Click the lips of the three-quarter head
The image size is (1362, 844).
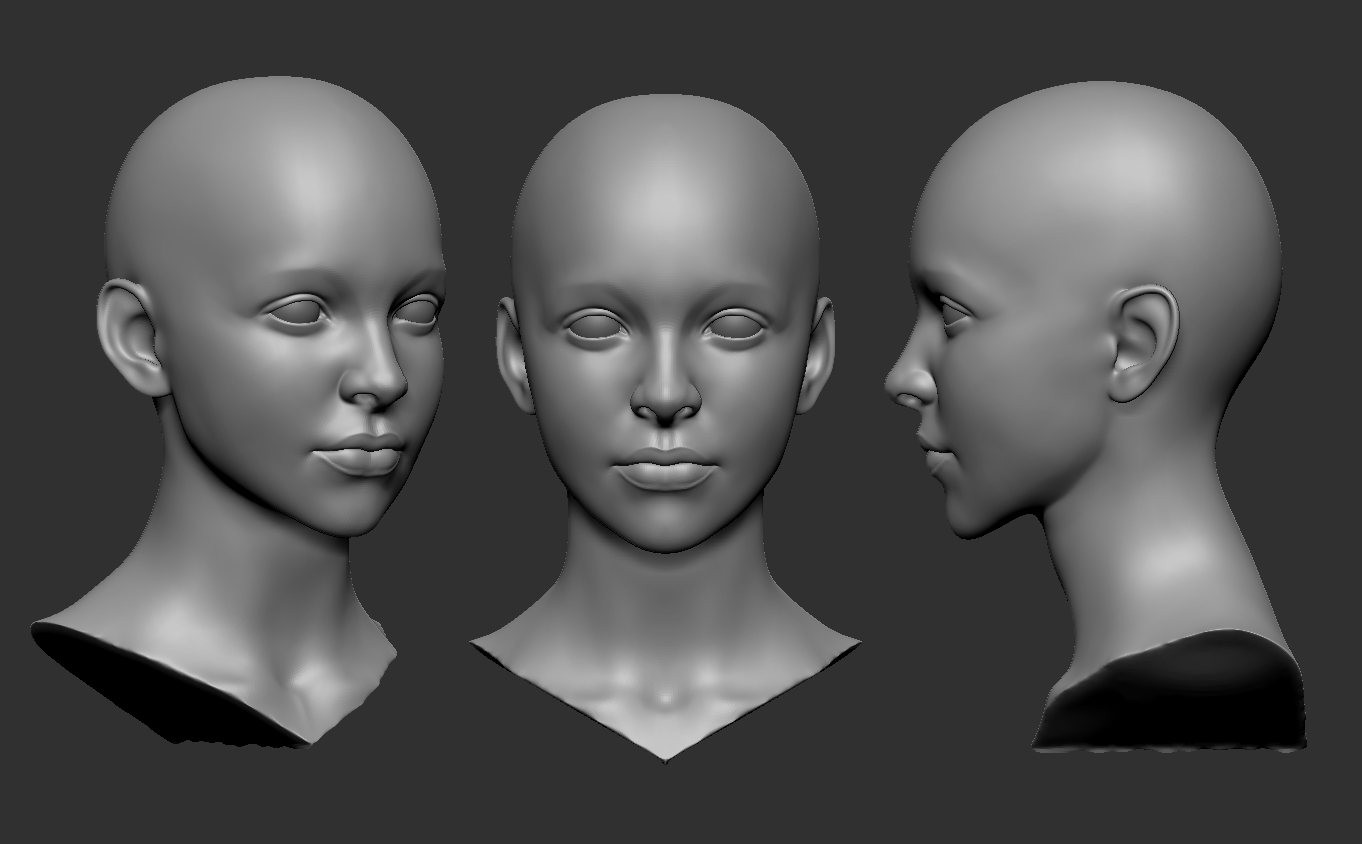tap(360, 455)
